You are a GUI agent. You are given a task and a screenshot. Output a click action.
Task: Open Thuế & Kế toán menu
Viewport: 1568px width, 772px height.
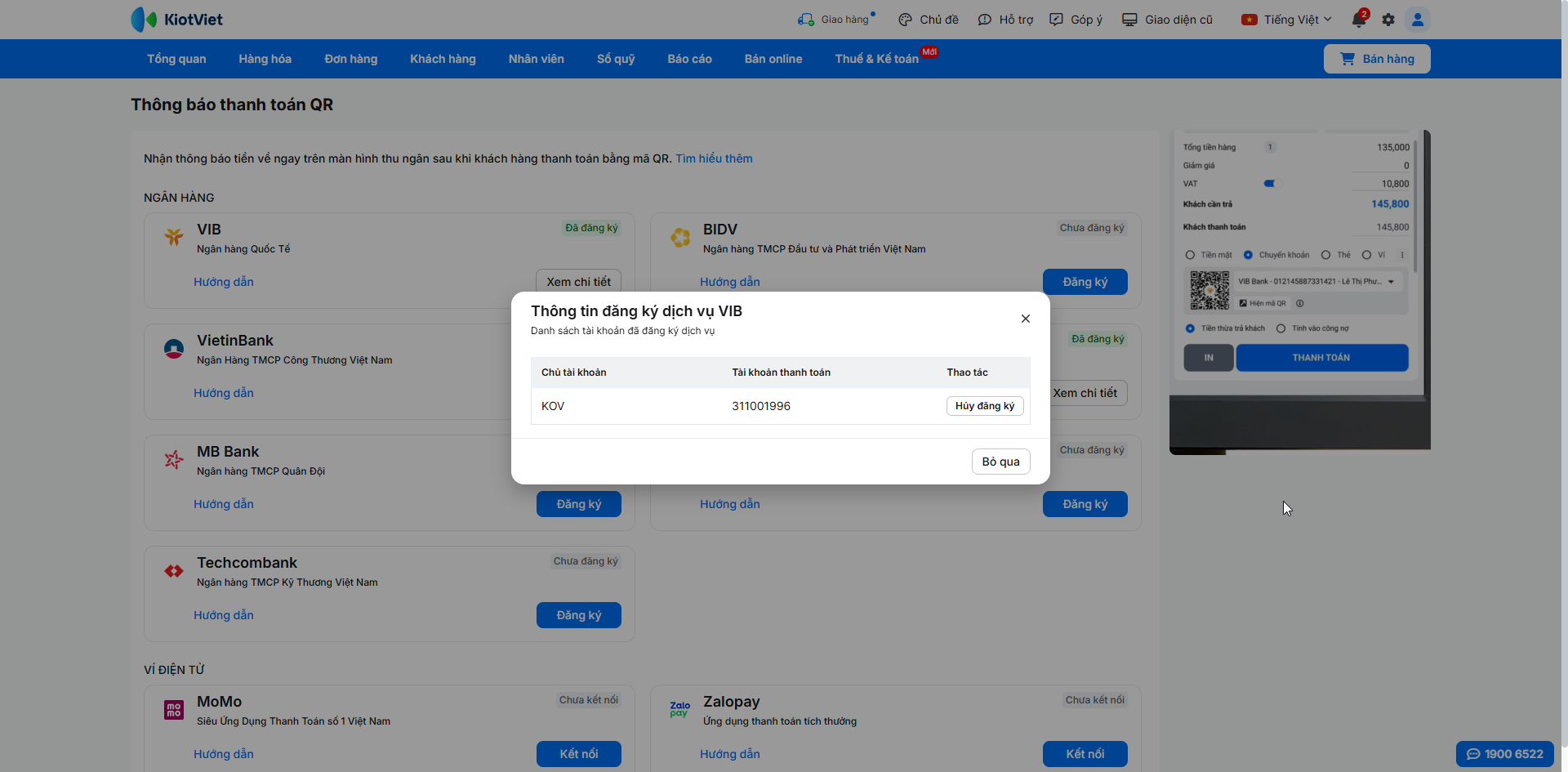click(877, 59)
